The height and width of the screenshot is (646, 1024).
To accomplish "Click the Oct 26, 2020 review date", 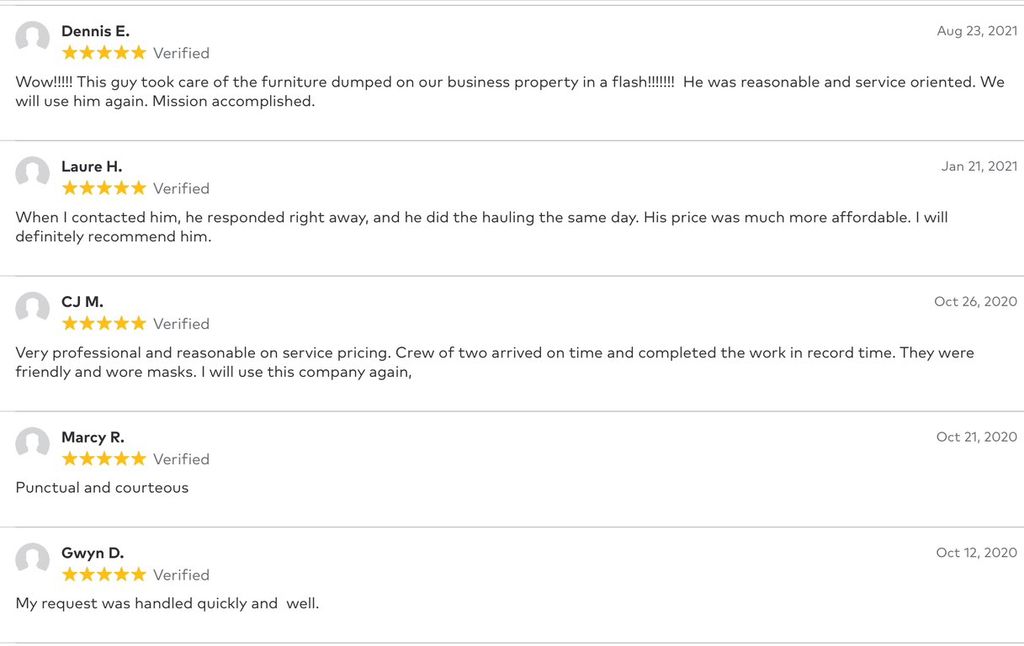I will (975, 301).
